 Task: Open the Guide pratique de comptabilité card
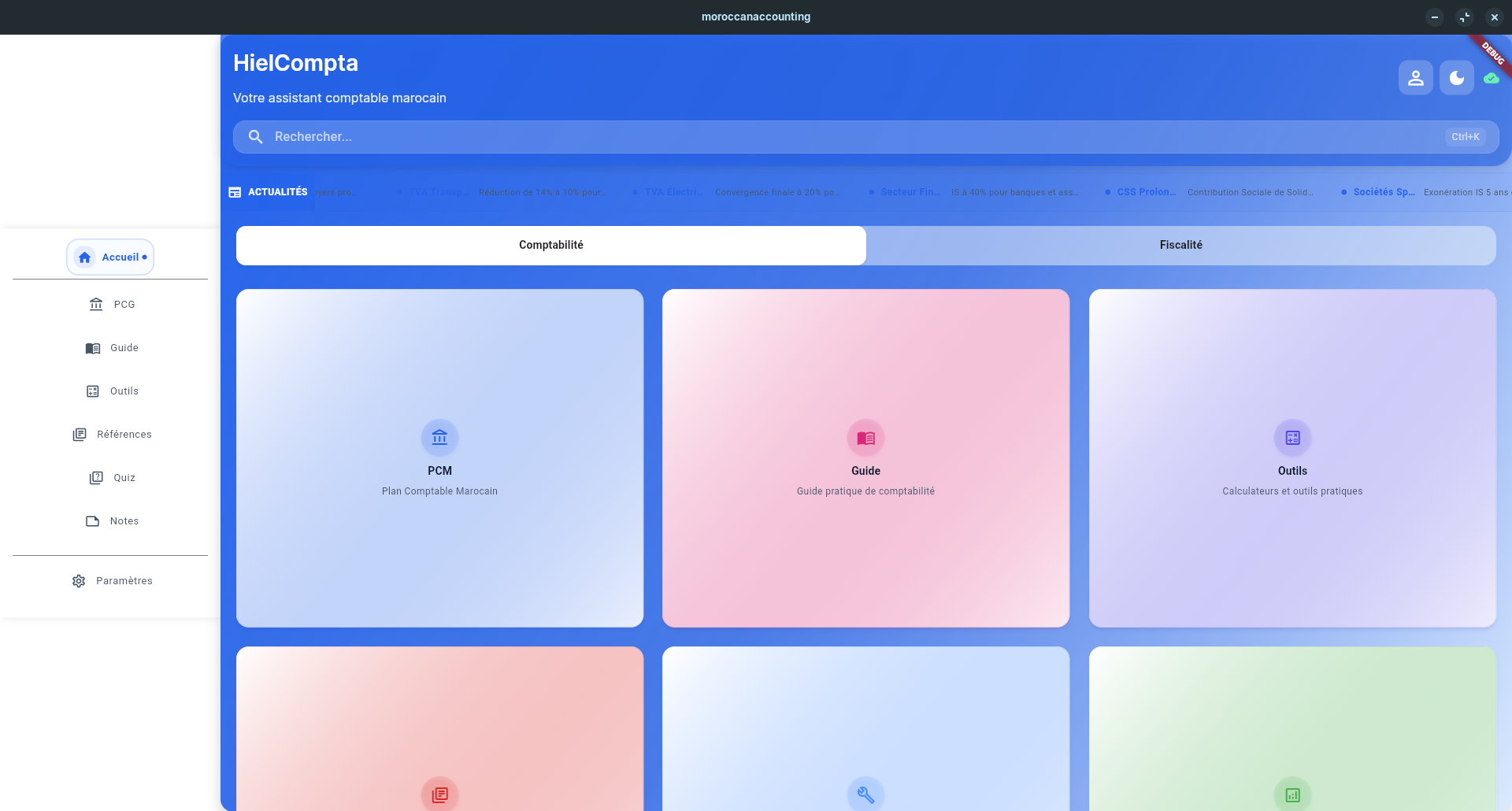click(865, 458)
